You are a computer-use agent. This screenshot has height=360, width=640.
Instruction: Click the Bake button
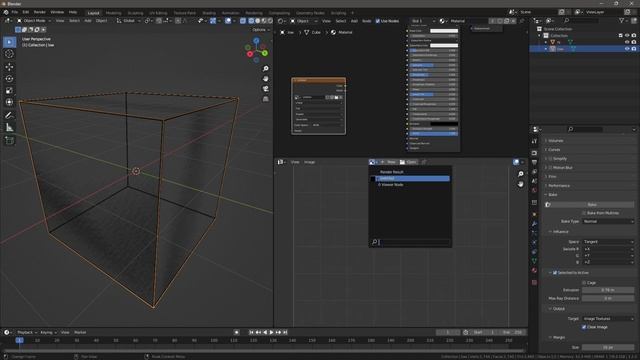tap(592, 204)
